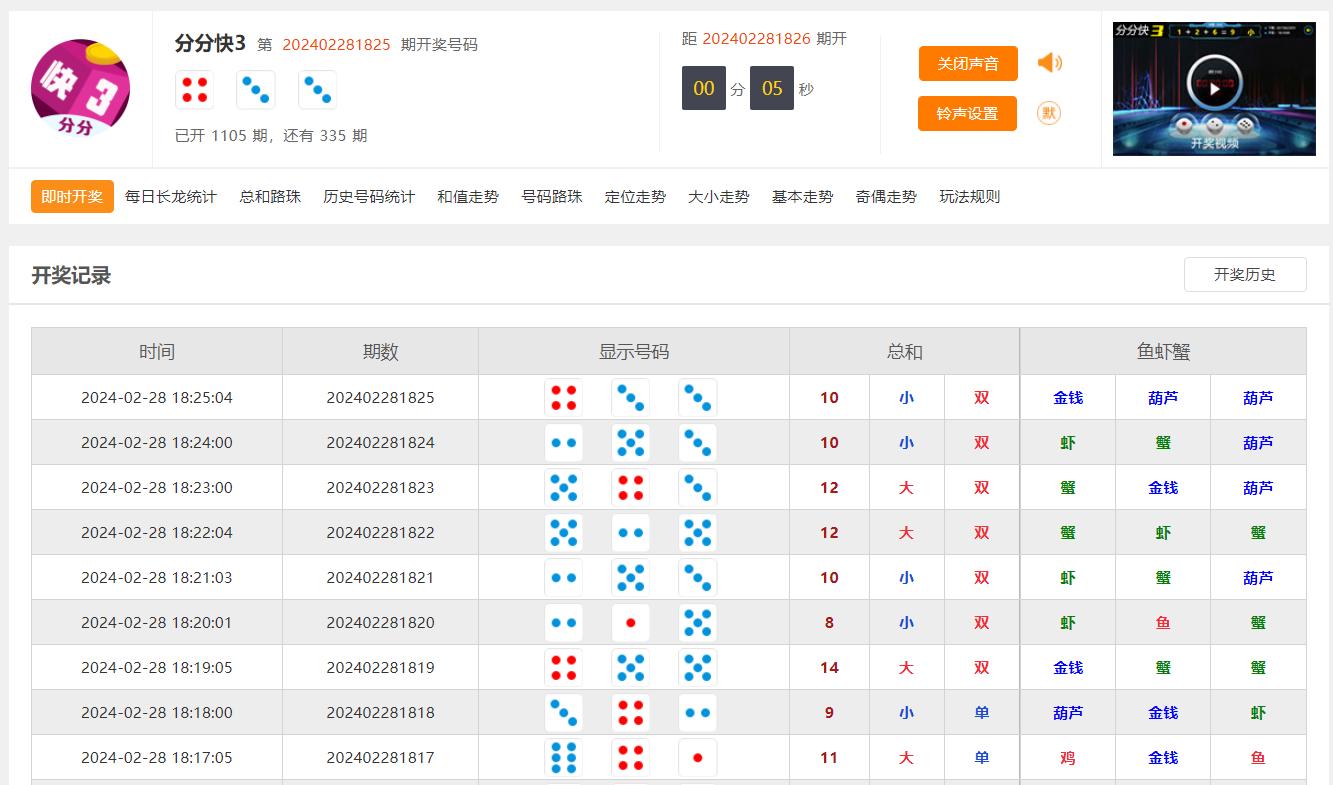Click the third dice in row 202402281825
The image size is (1333, 785).
[697, 398]
